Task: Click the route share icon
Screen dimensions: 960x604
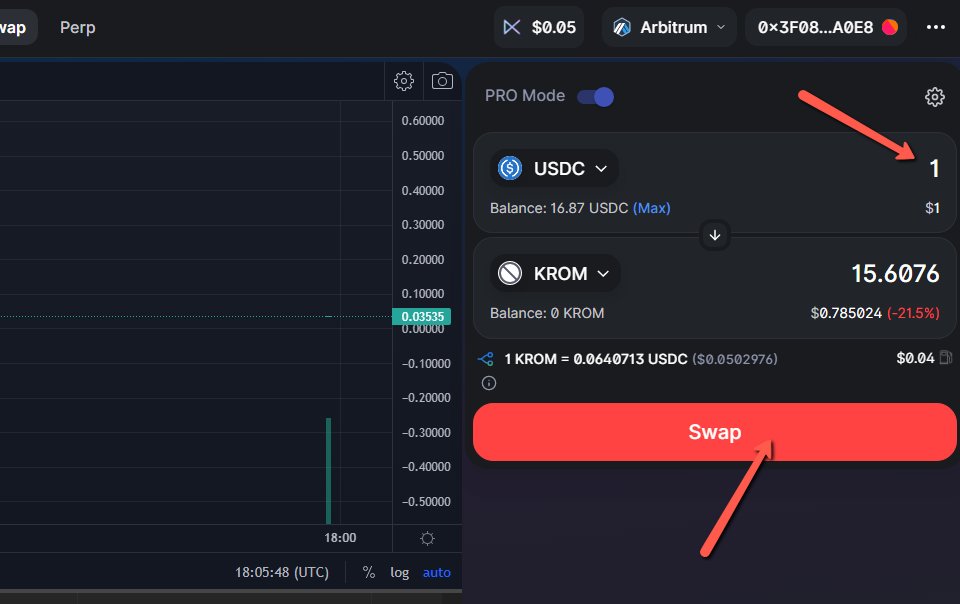Action: click(x=486, y=359)
